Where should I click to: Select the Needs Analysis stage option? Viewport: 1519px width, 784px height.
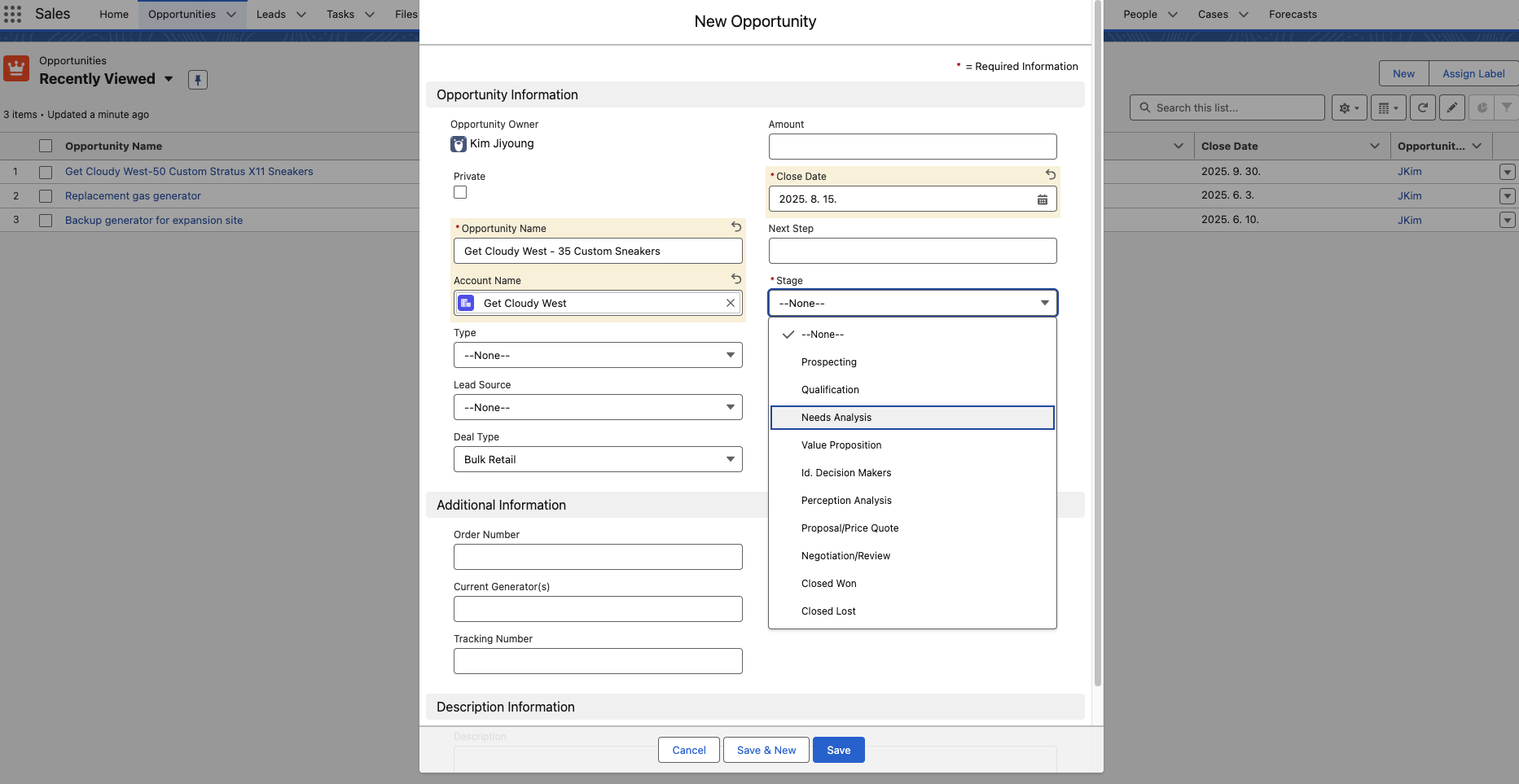click(913, 418)
